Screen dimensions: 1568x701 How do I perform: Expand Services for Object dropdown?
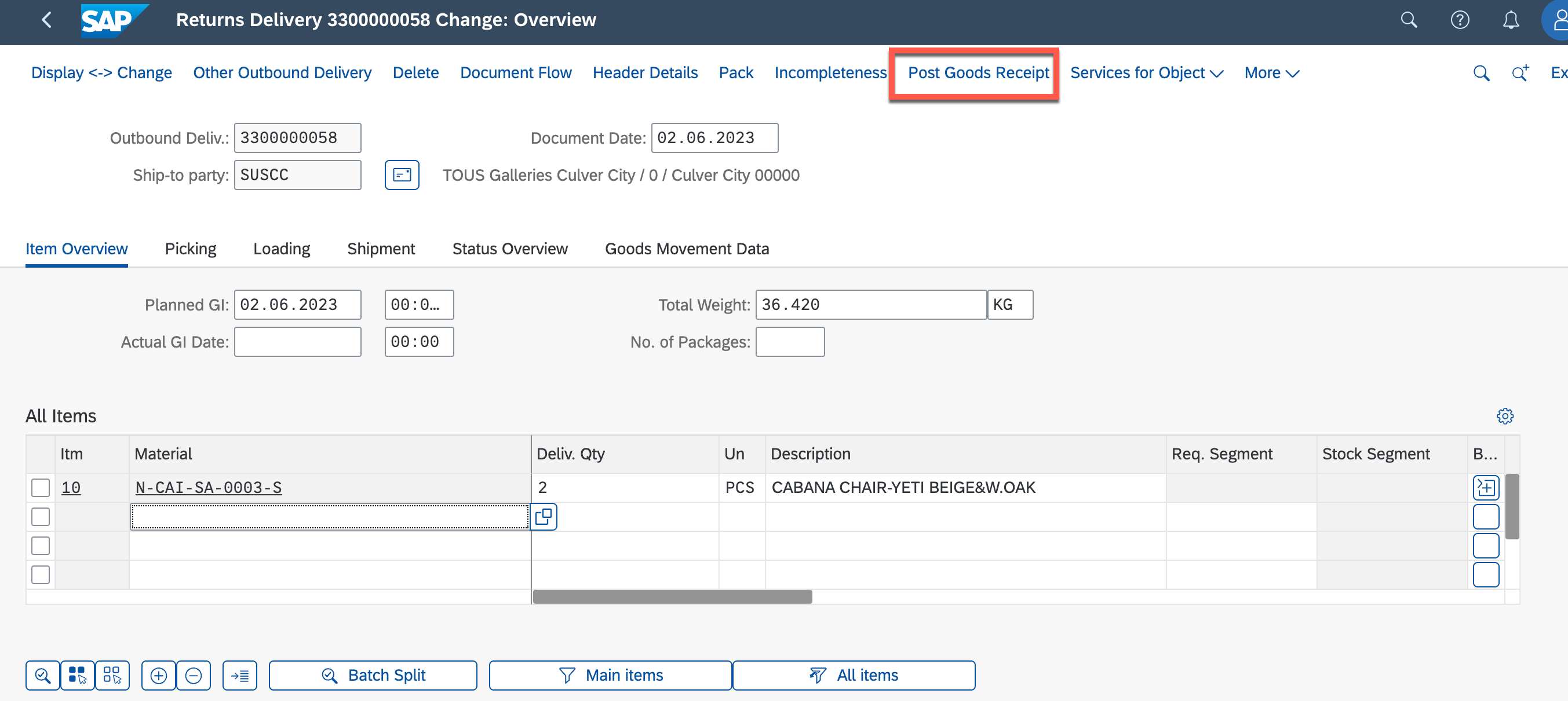tap(1146, 73)
